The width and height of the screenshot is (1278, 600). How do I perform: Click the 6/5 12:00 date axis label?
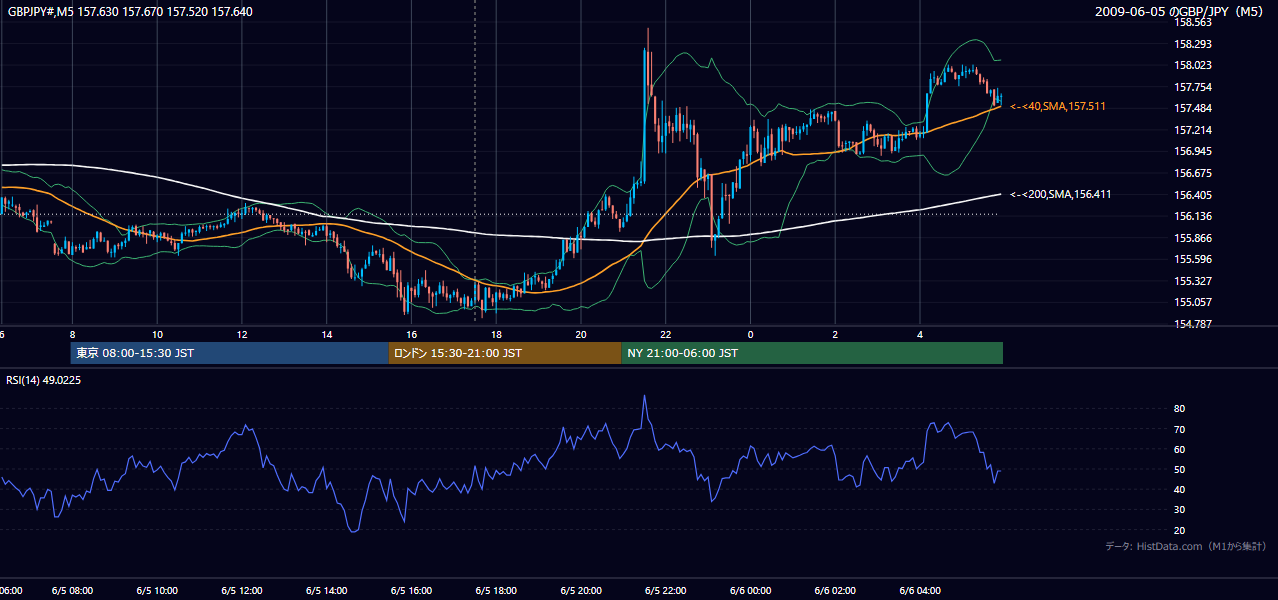(242, 591)
